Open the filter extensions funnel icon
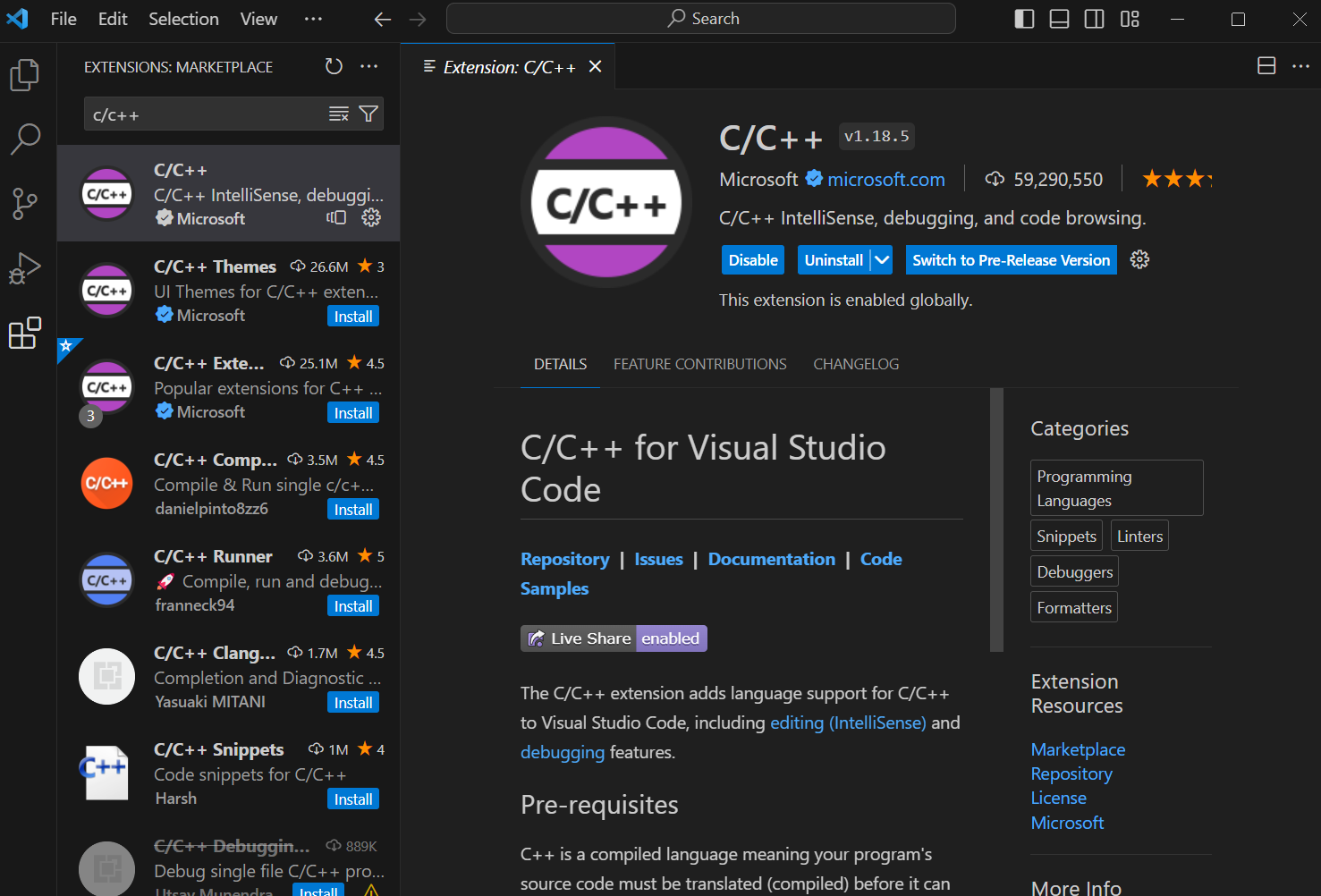The height and width of the screenshot is (896, 1321). (x=368, y=114)
